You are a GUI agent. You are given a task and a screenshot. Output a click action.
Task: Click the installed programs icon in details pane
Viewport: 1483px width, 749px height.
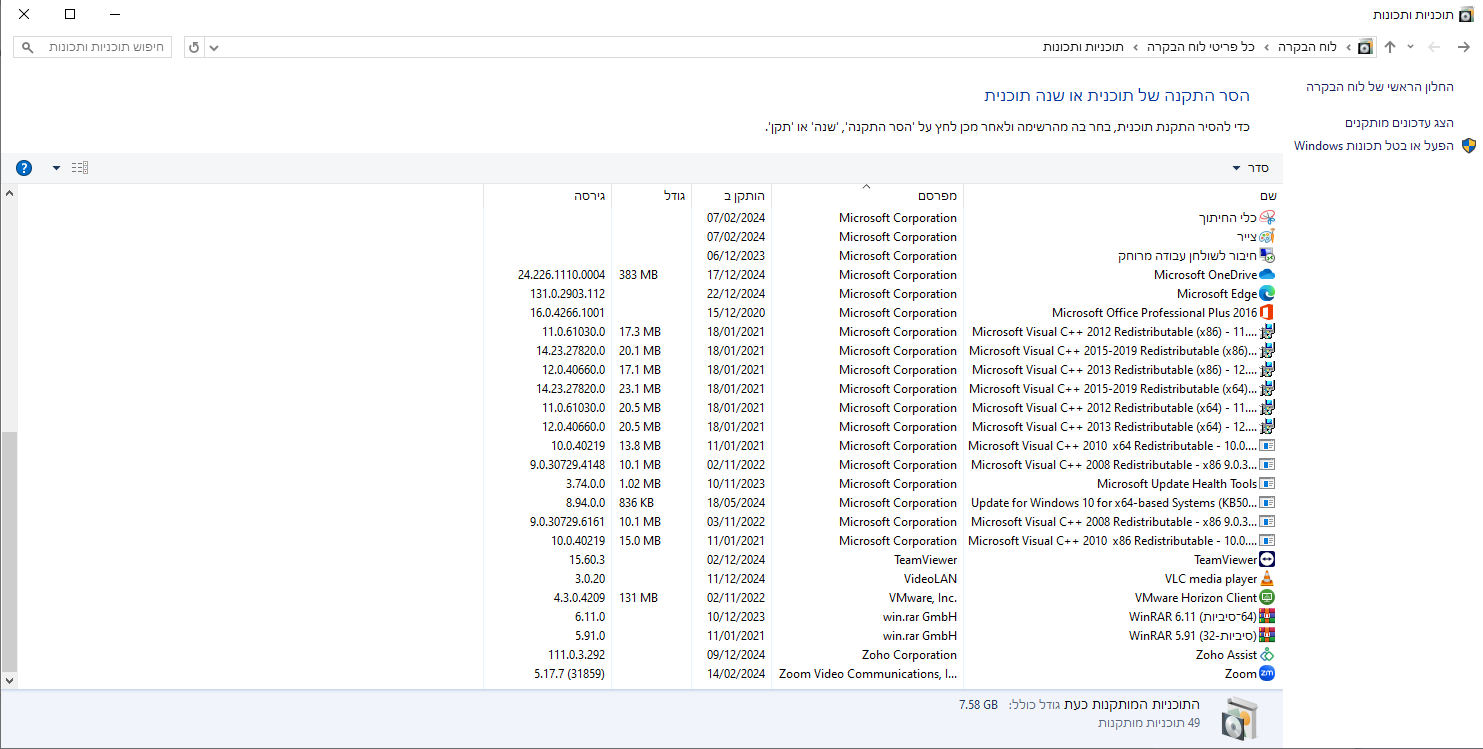(x=1239, y=719)
